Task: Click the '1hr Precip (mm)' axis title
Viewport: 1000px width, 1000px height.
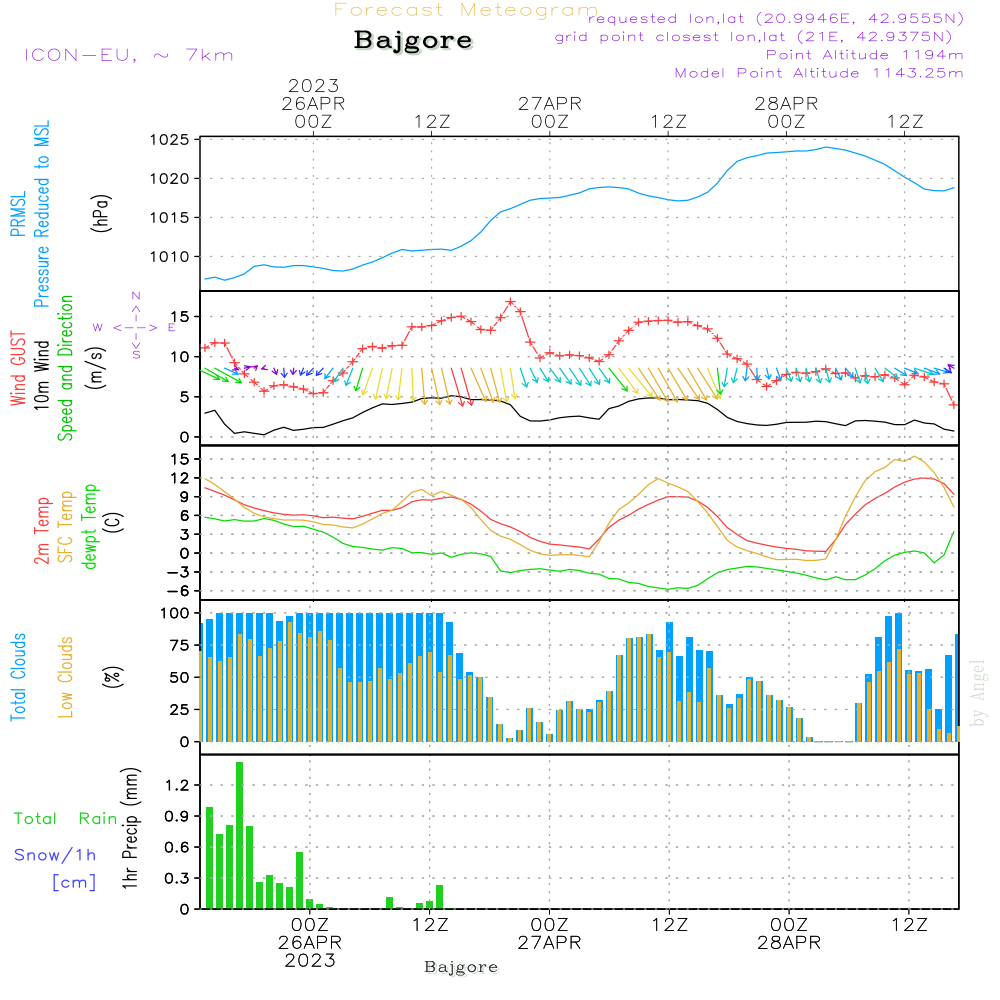Action: 130,828
